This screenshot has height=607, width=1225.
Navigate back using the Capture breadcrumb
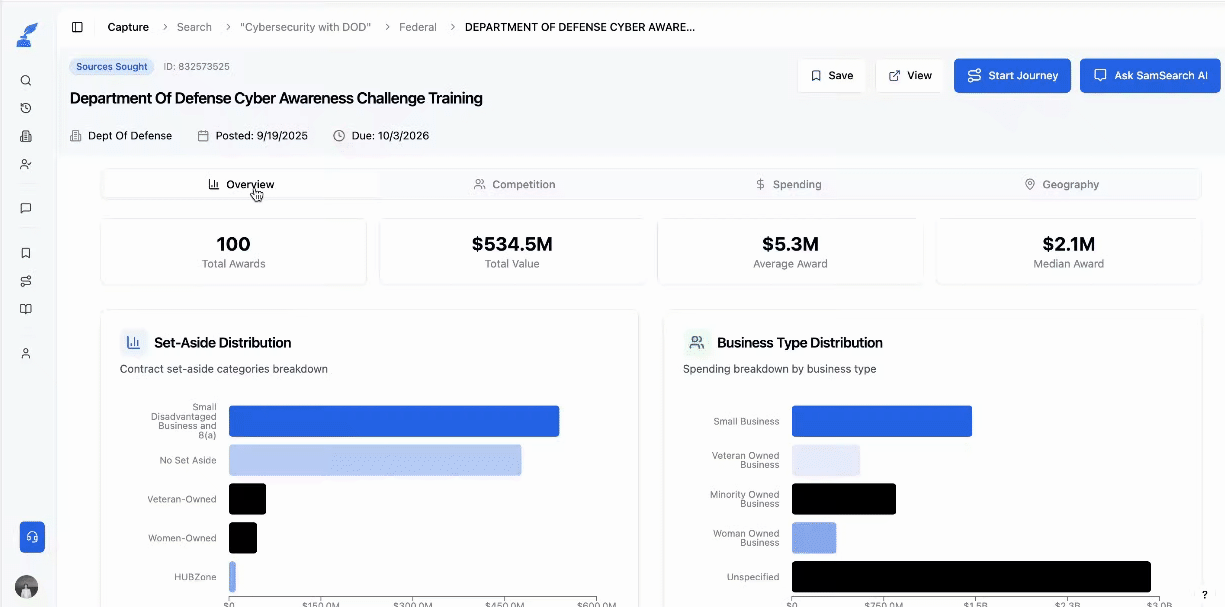(128, 27)
